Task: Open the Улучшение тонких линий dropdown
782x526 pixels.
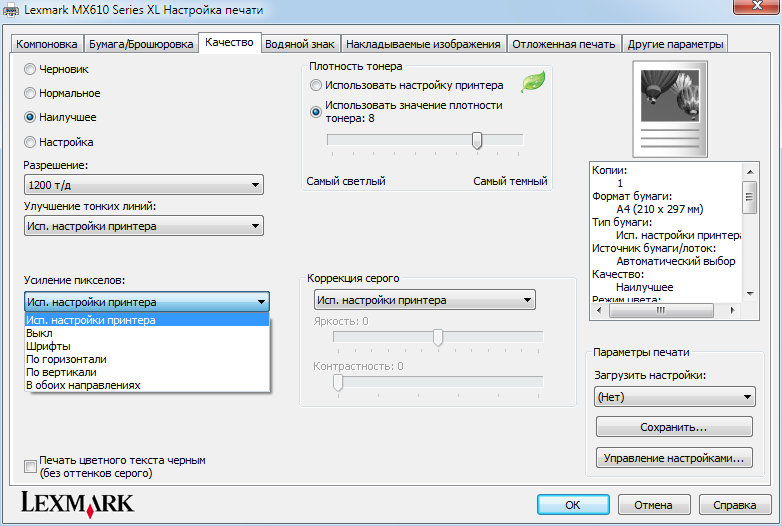Action: pos(144,226)
